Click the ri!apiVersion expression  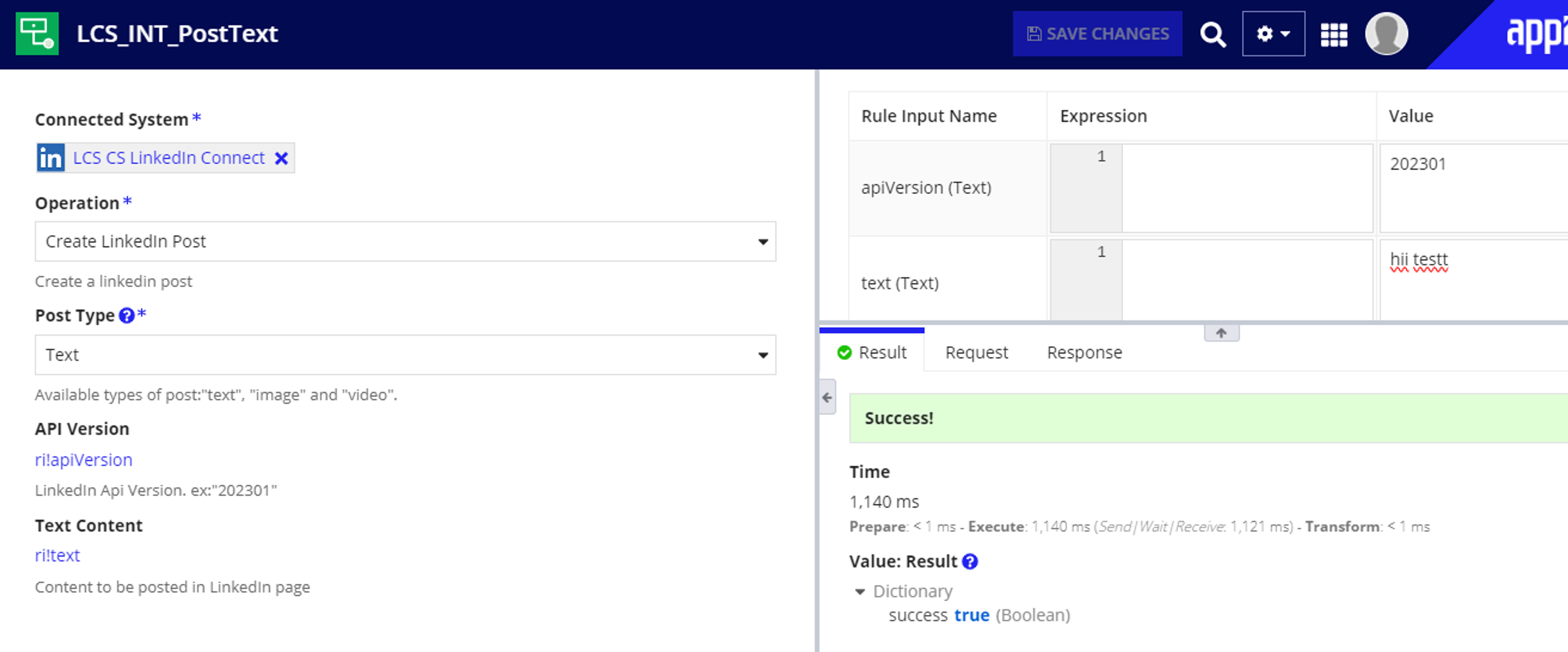point(83,460)
